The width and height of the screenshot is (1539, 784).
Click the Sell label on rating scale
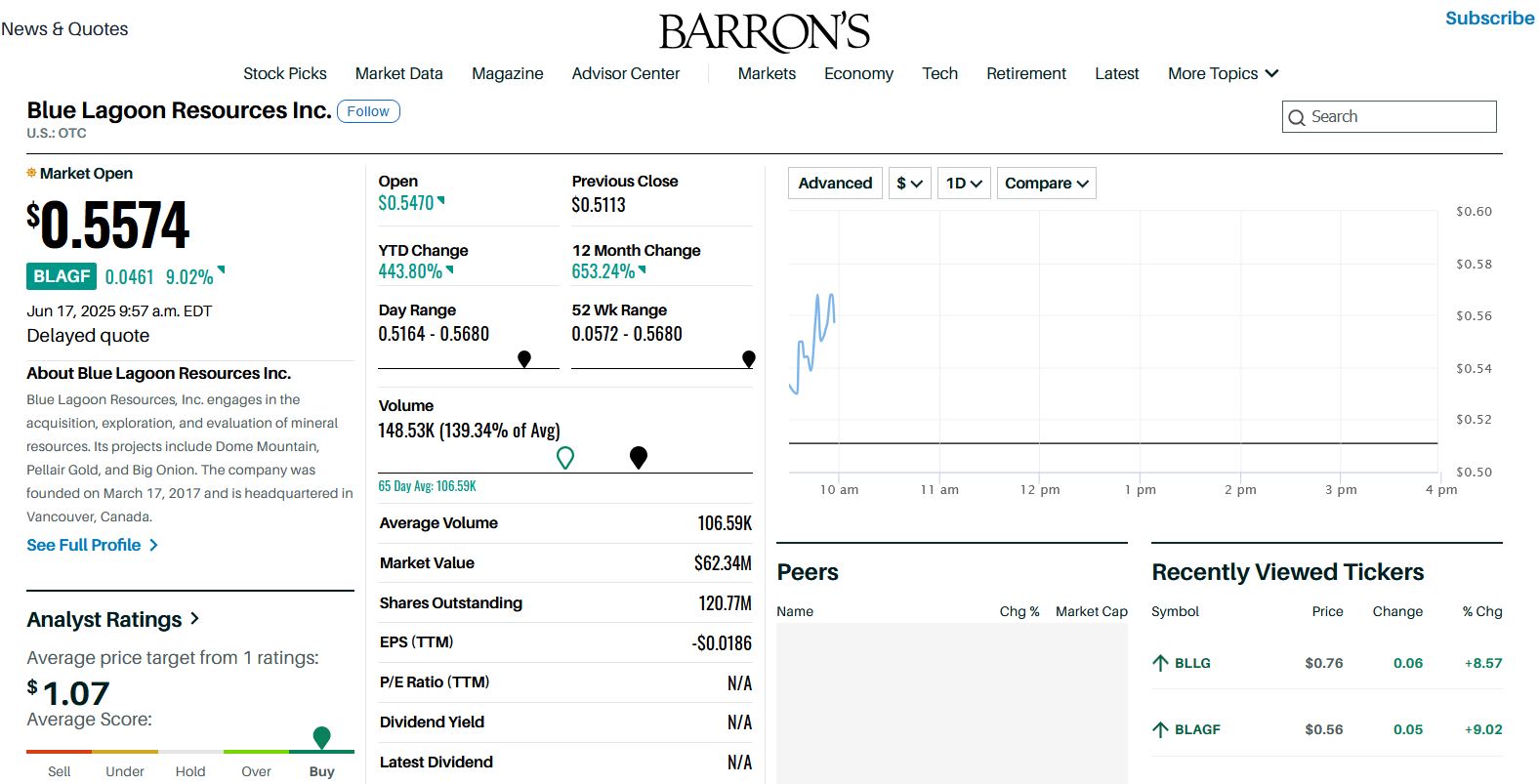pyautogui.click(x=59, y=771)
